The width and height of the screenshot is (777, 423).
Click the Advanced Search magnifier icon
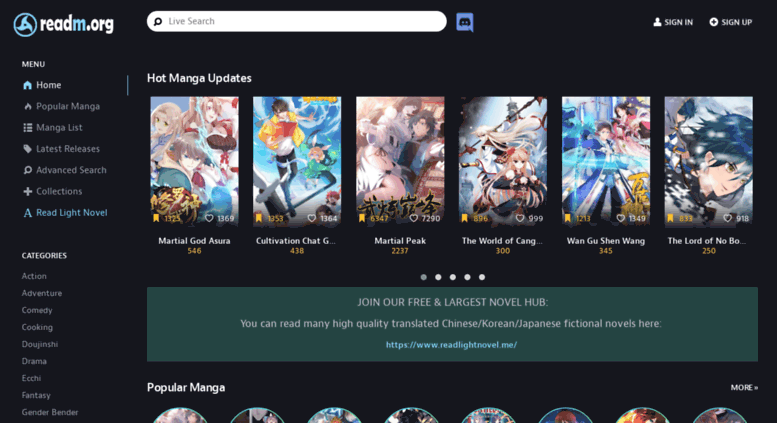click(28, 170)
